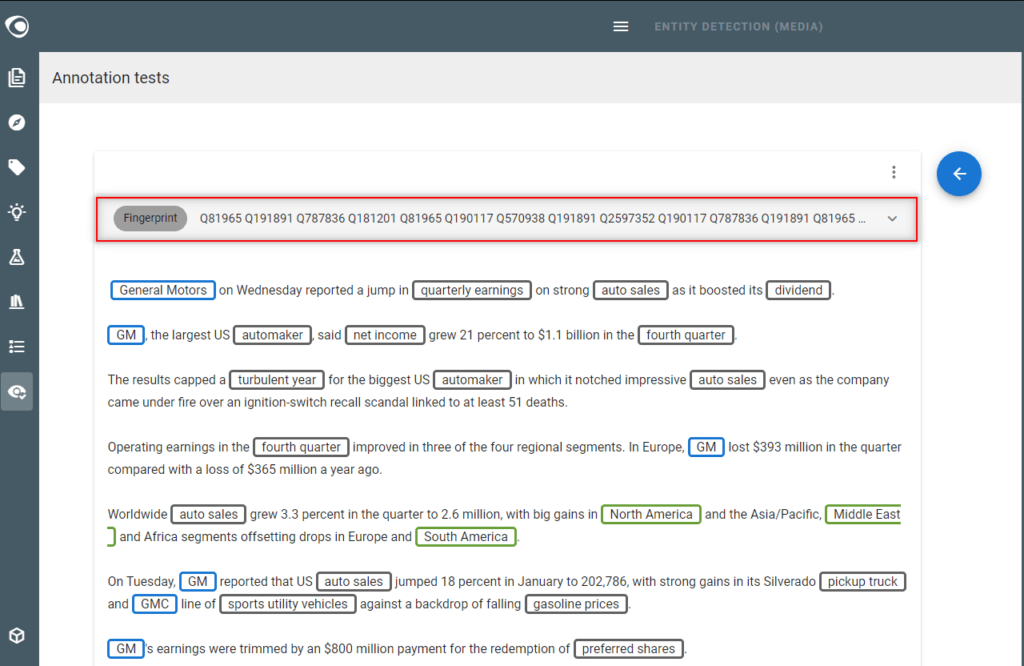This screenshot has width=1024, height=666.
Task: Select the sports utility vehicles entity tag
Action: click(287, 604)
